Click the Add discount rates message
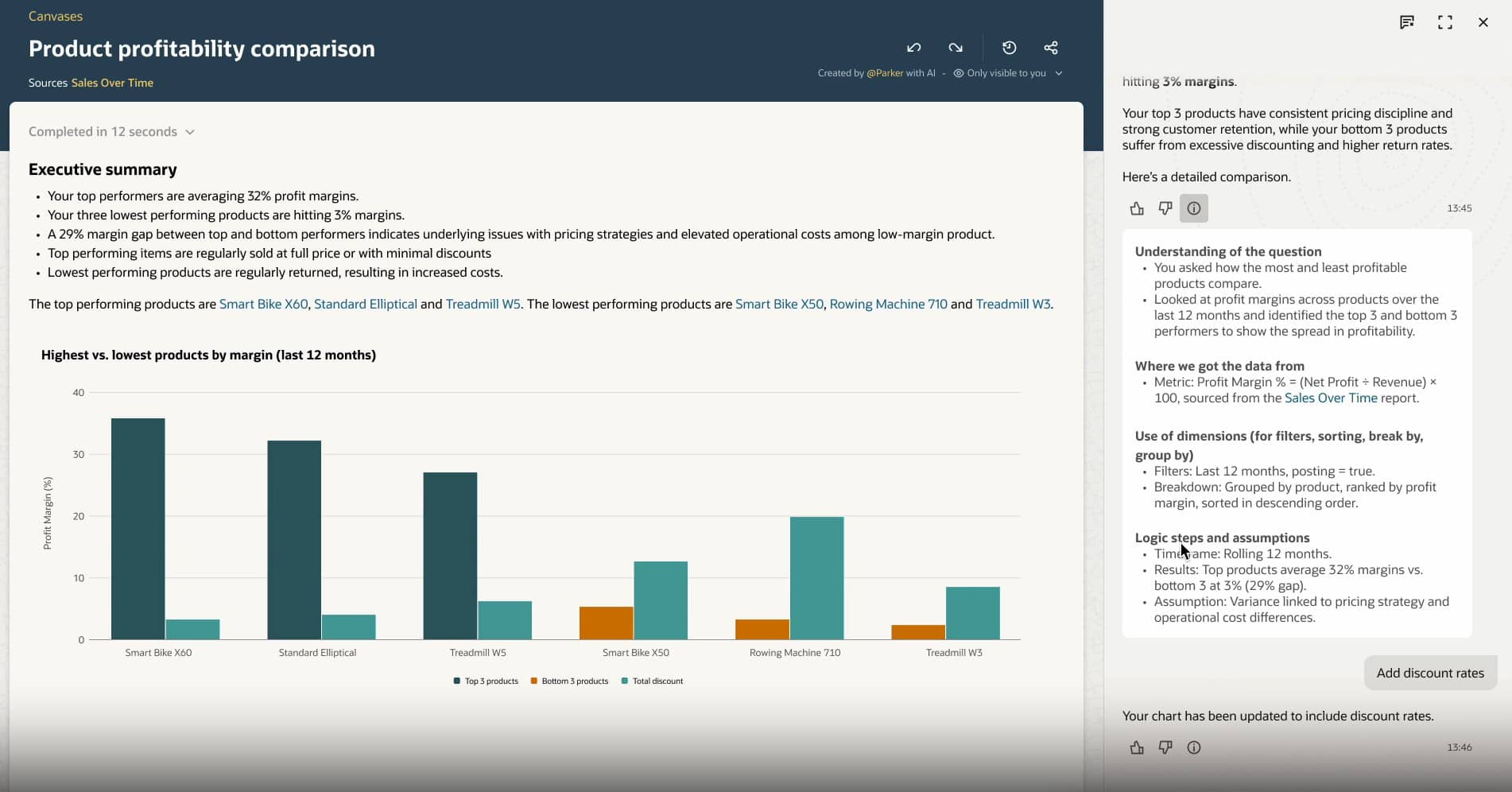The image size is (1512, 792). pyautogui.click(x=1429, y=673)
